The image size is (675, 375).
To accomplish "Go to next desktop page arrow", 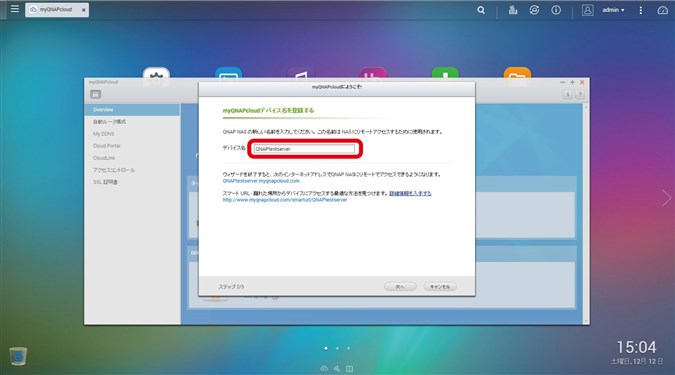I will pyautogui.click(x=666, y=198).
